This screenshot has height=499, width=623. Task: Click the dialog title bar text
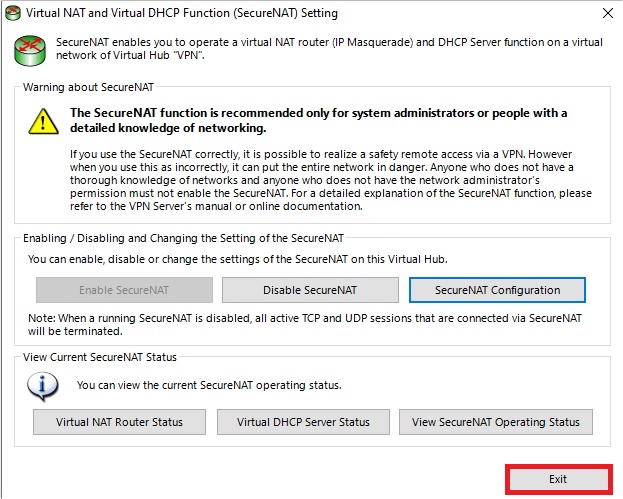pos(182,13)
